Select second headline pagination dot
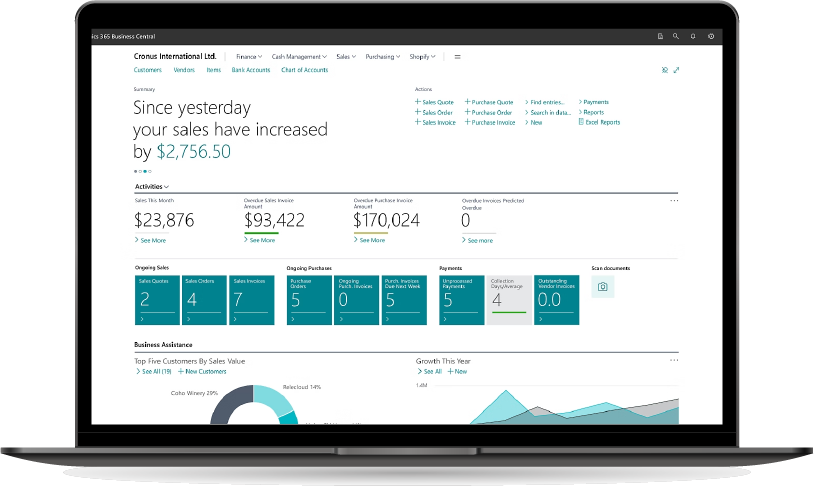 coord(140,171)
